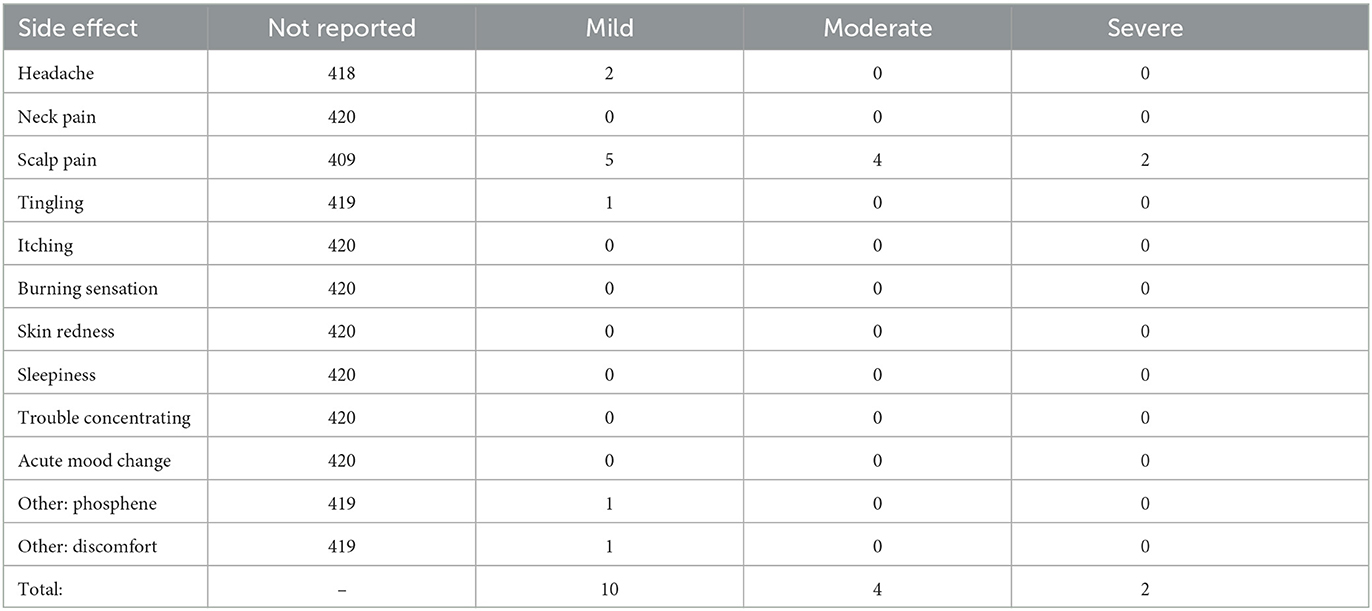
Task: Click the "Other: discomfort" row label
Action: 88,547
